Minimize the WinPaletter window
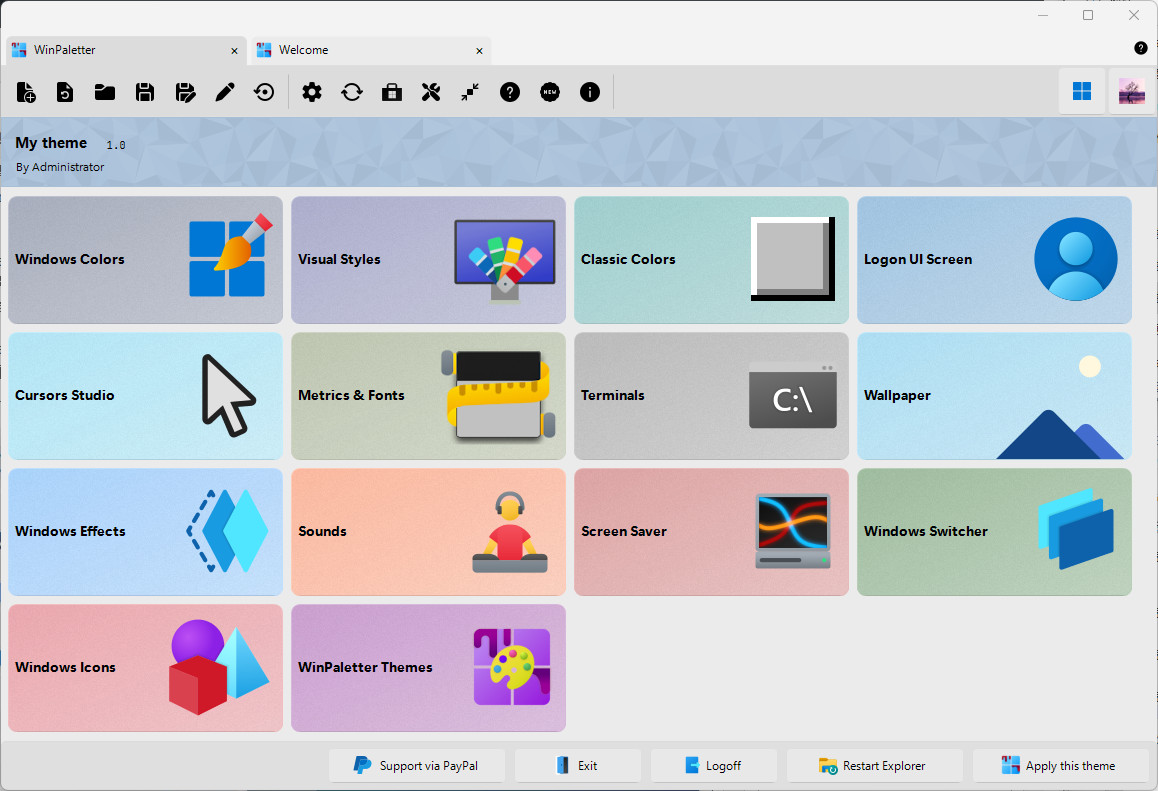This screenshot has width=1158, height=791. coord(1043,15)
